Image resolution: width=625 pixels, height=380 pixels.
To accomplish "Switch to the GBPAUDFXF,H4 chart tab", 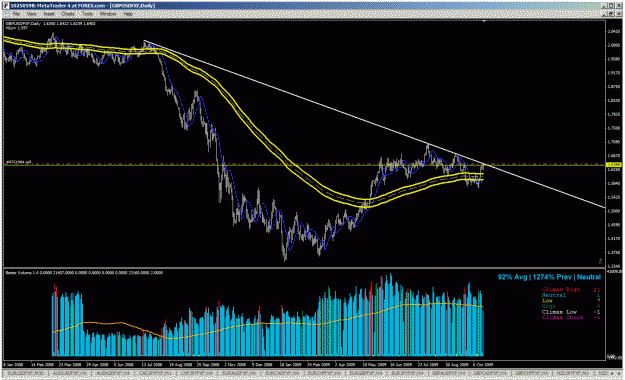I will [x=448, y=373].
